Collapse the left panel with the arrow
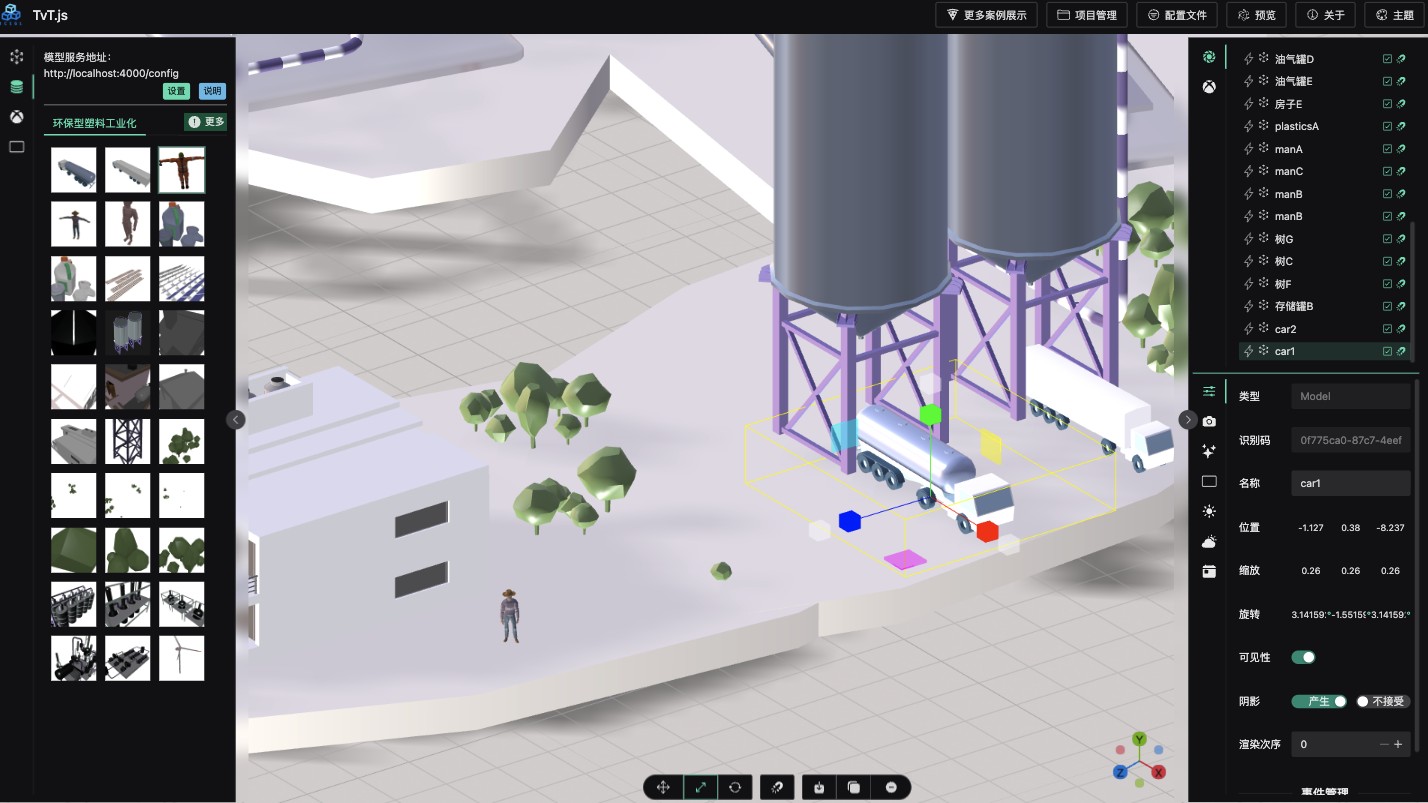The height and width of the screenshot is (803, 1428). pyautogui.click(x=236, y=420)
